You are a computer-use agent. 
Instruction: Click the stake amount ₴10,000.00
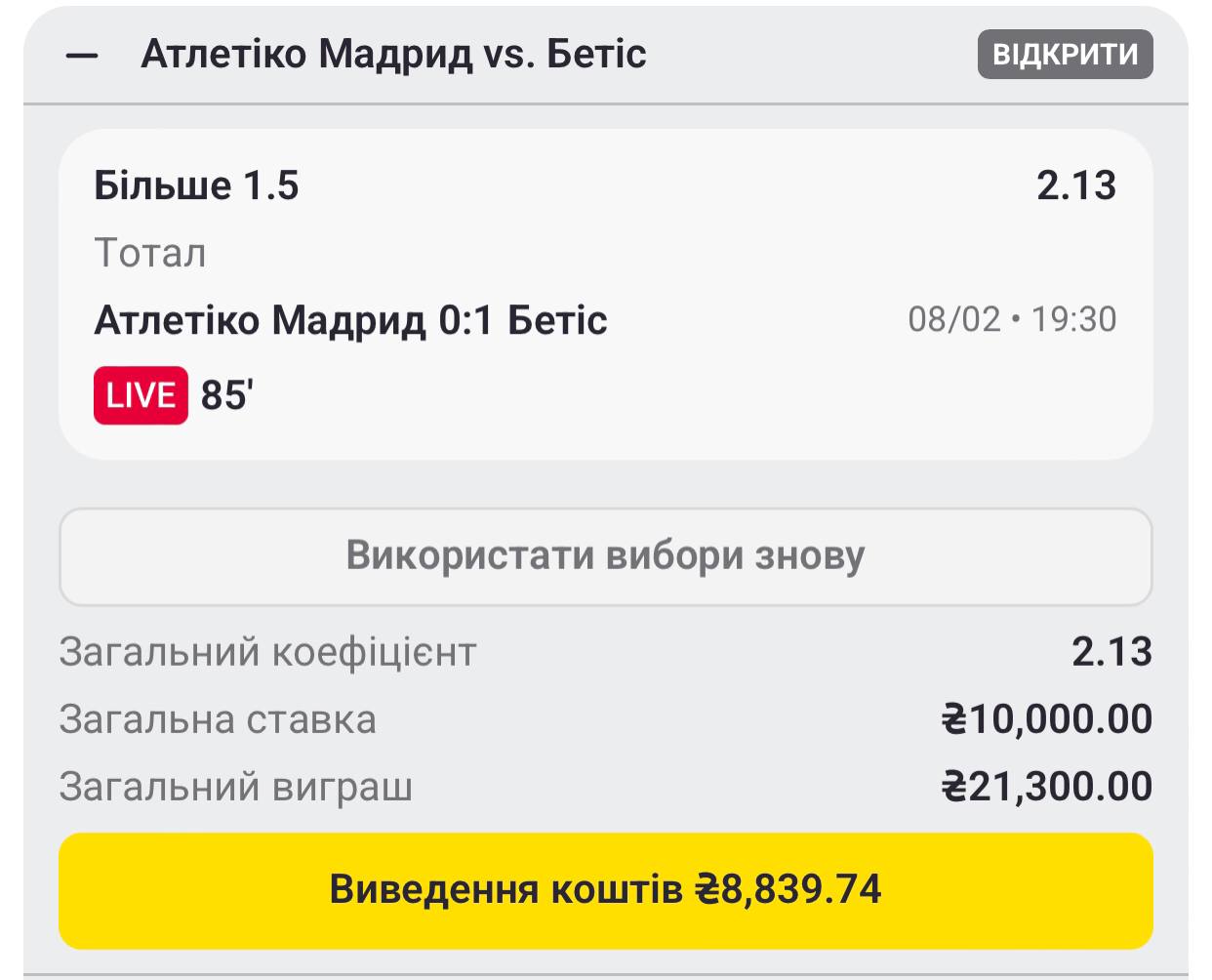click(x=1046, y=719)
